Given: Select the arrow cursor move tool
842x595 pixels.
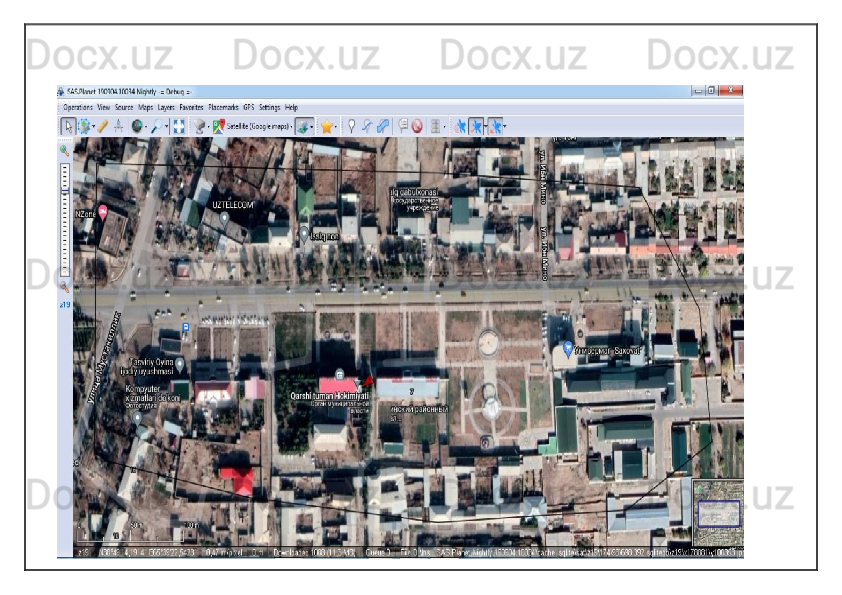Looking at the screenshot, I should 68,126.
